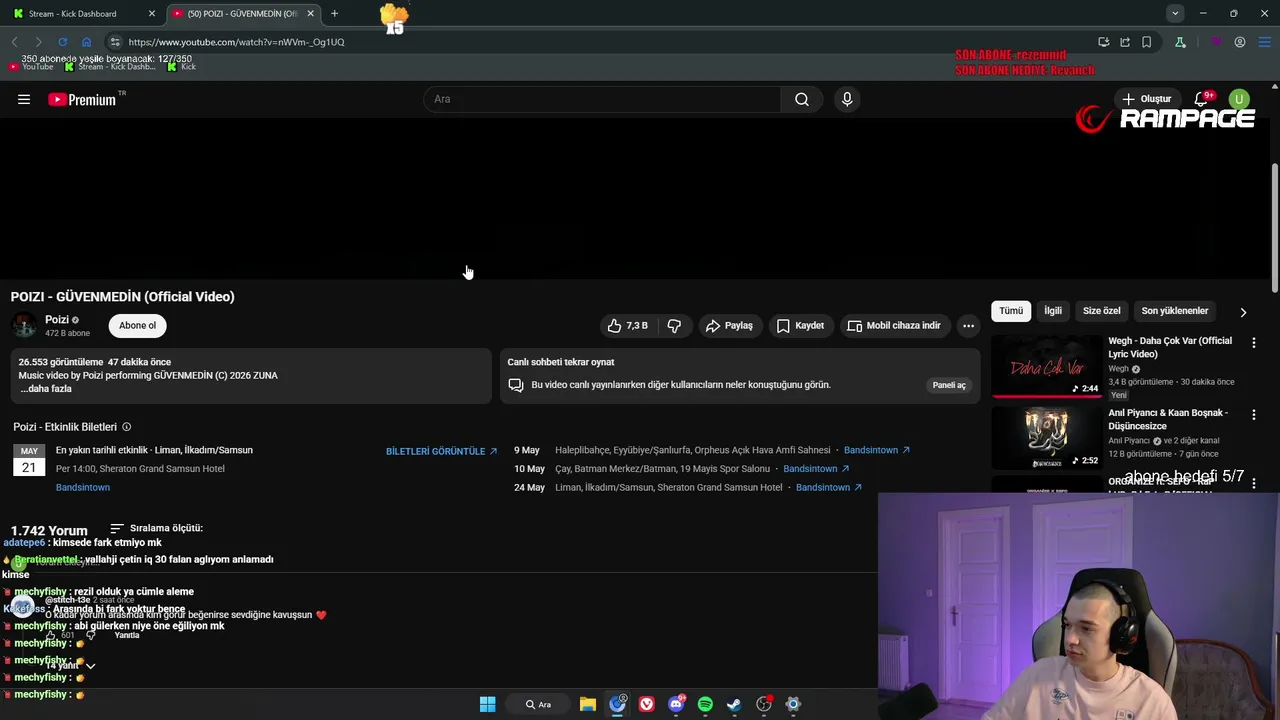Click the share page icon in address bar
1280x720 pixels.
(1125, 42)
